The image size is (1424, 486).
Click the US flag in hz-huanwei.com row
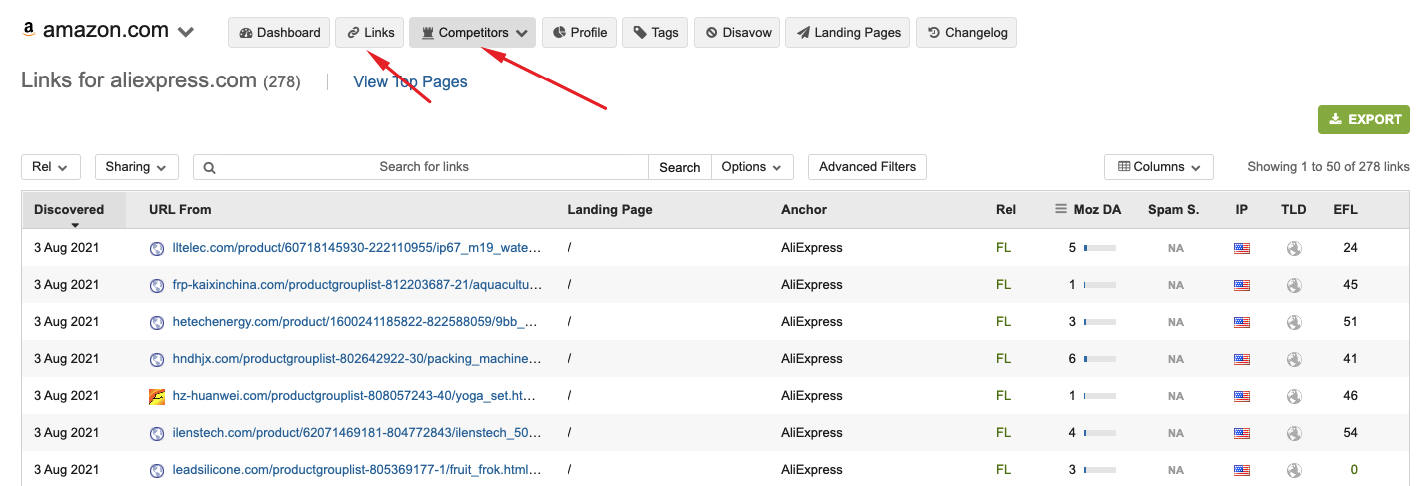1242,396
